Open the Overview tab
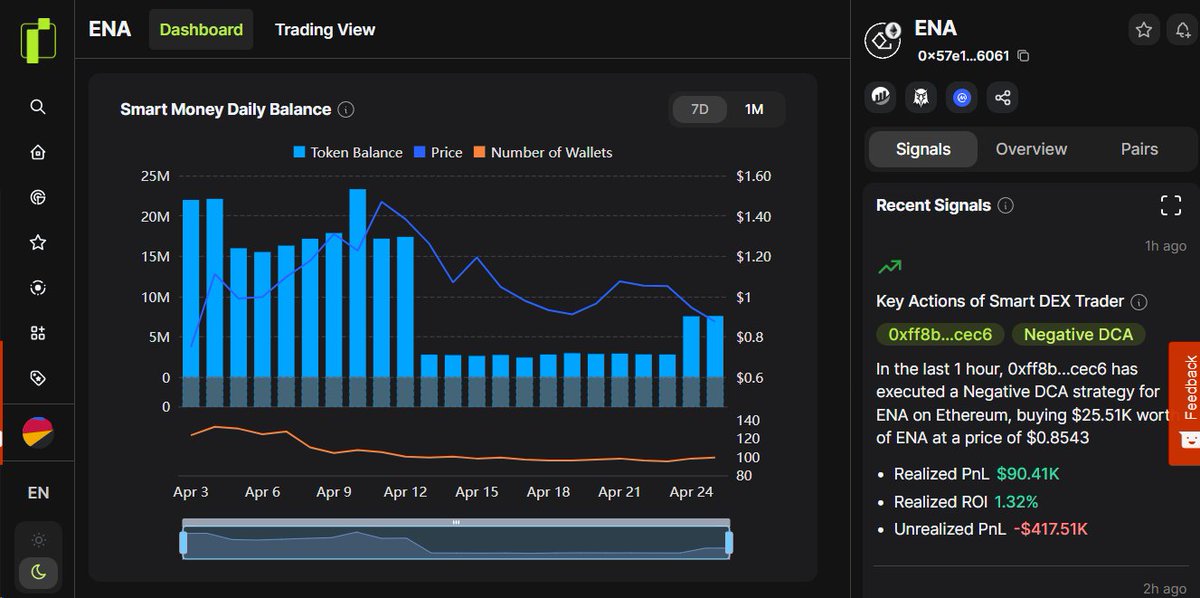Viewport: 1200px width, 598px height. [1031, 149]
